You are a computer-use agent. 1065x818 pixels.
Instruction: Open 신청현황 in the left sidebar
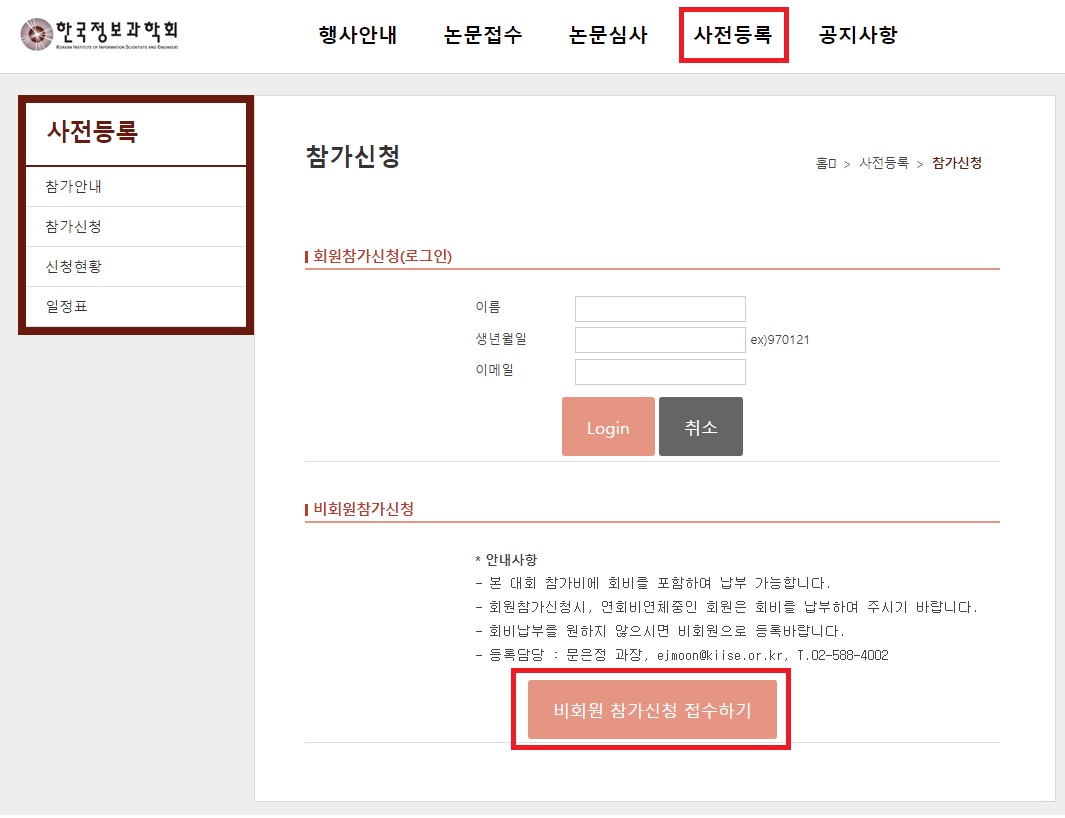point(74,267)
